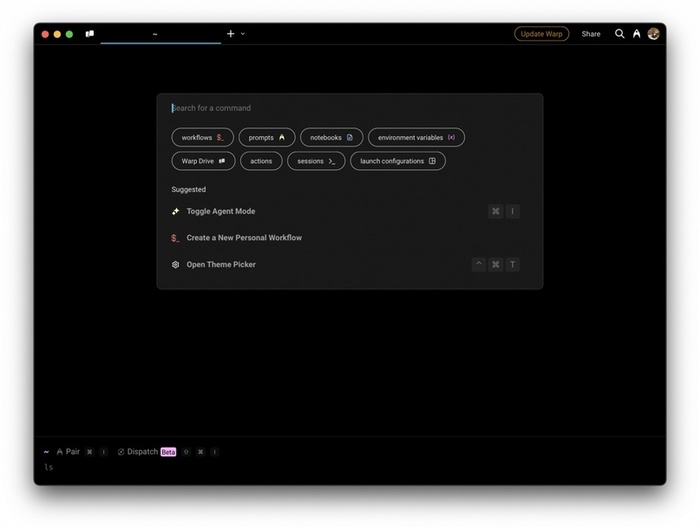Filter by workflows chip
This screenshot has height=530, width=700.
point(202,137)
